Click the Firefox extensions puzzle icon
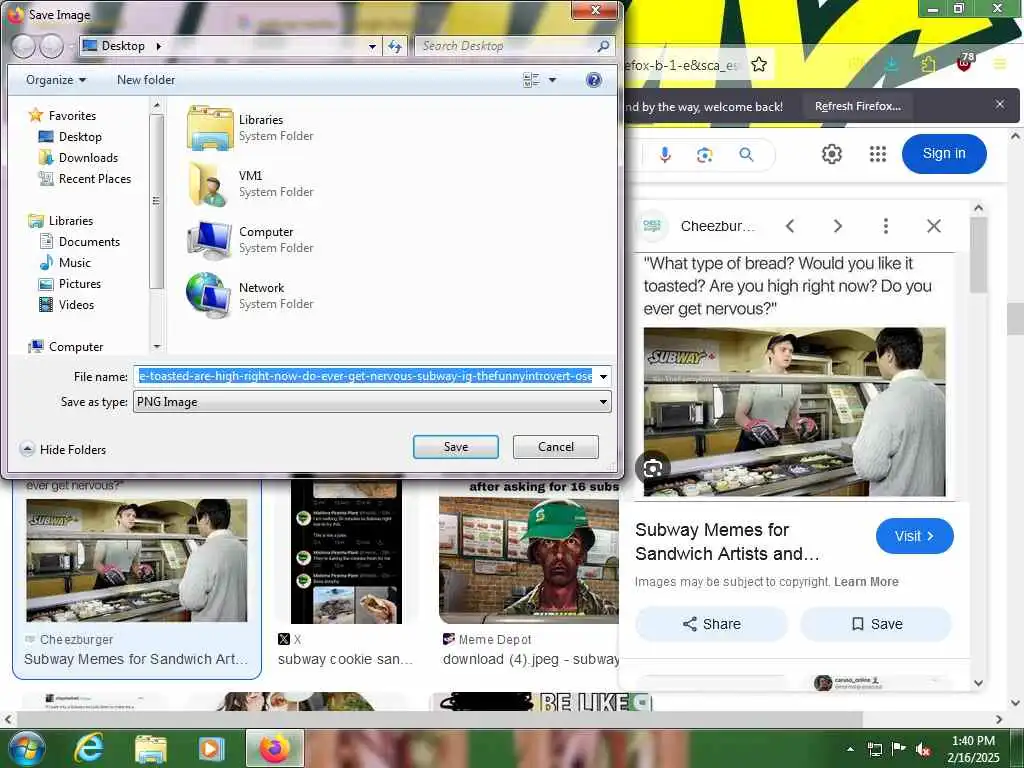Screen dimensions: 1024x768 click(928, 64)
